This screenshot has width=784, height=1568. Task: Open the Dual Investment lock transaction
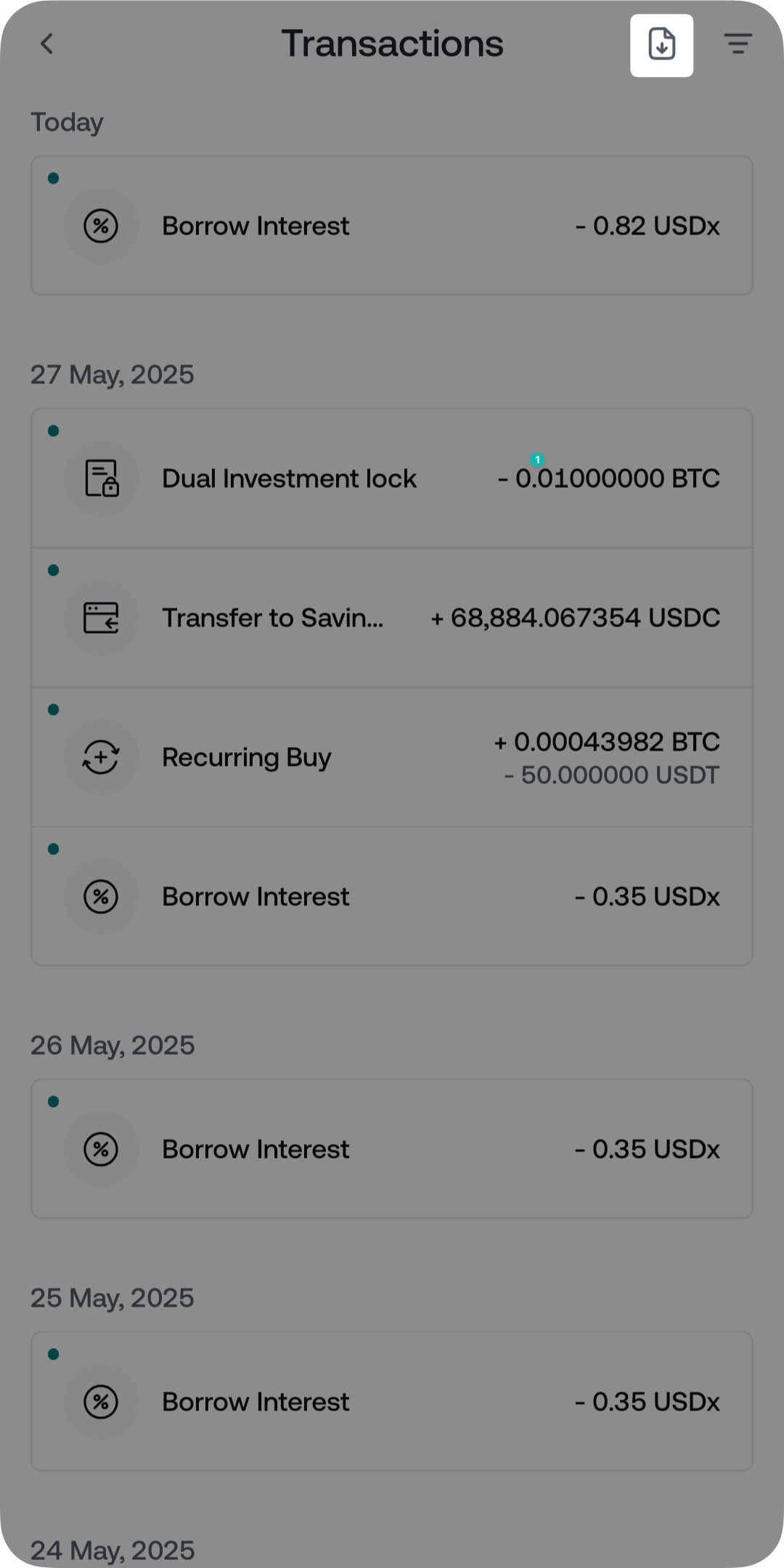pyautogui.click(x=289, y=478)
